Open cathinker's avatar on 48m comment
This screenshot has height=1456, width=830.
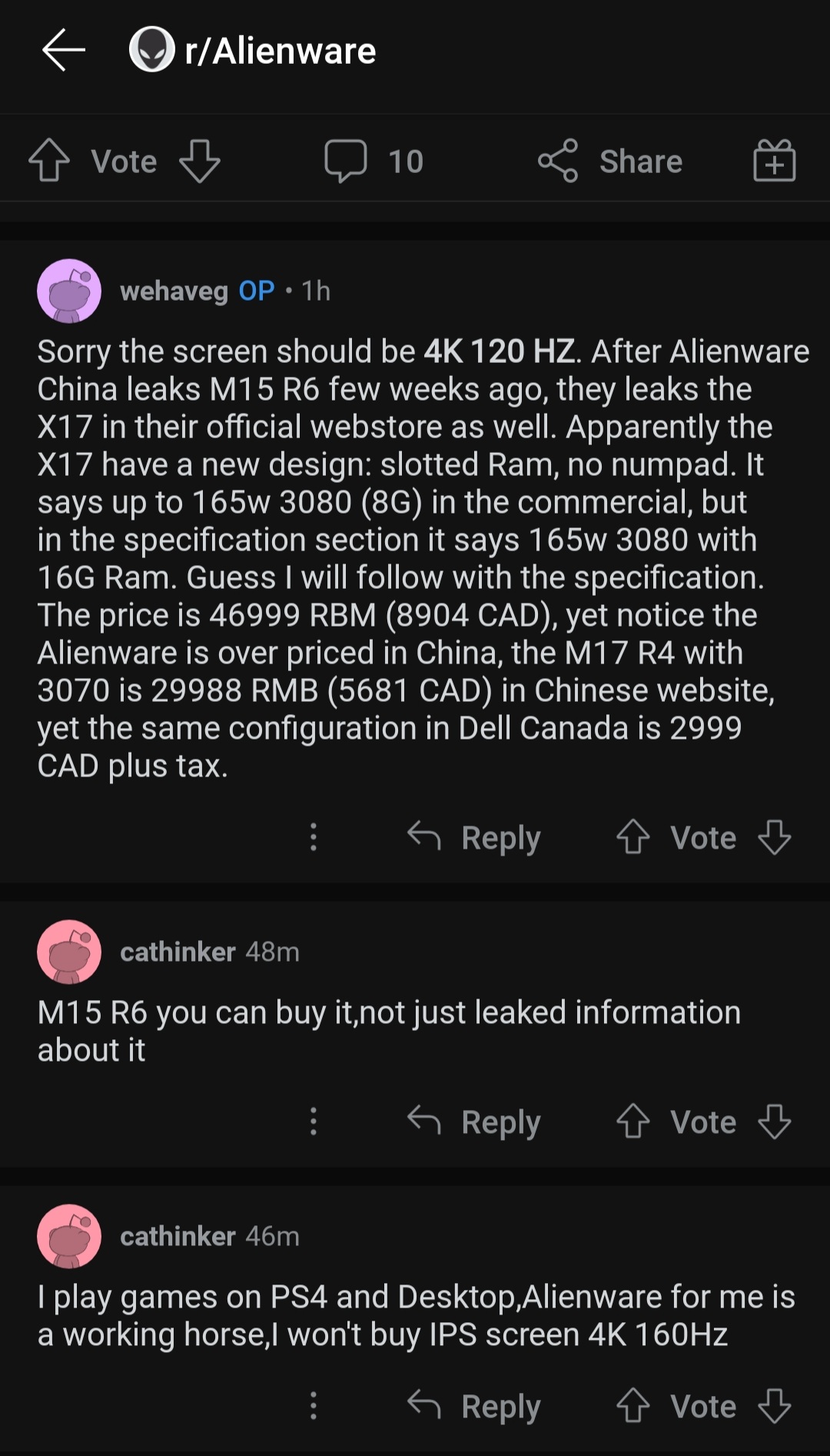pos(69,952)
